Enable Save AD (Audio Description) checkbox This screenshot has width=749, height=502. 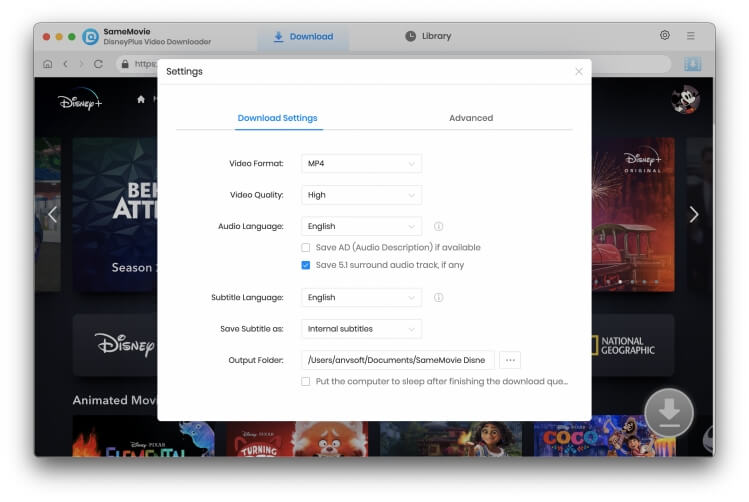[x=306, y=247]
